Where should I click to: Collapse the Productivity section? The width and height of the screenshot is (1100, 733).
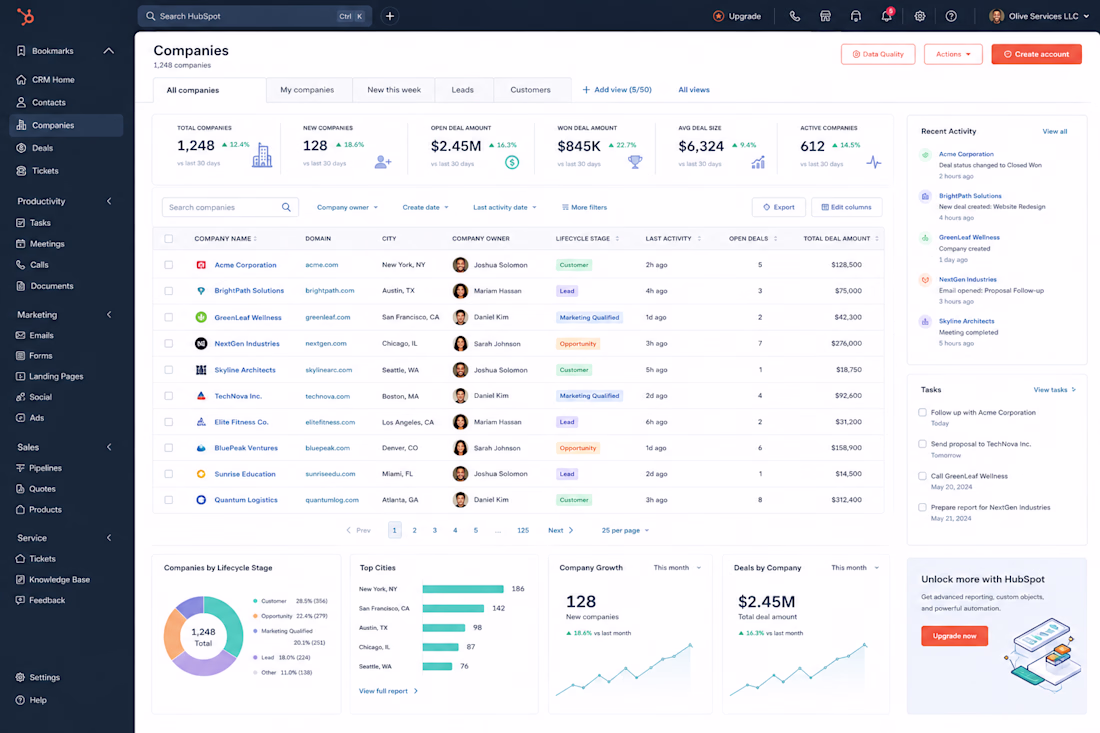[x=109, y=201]
